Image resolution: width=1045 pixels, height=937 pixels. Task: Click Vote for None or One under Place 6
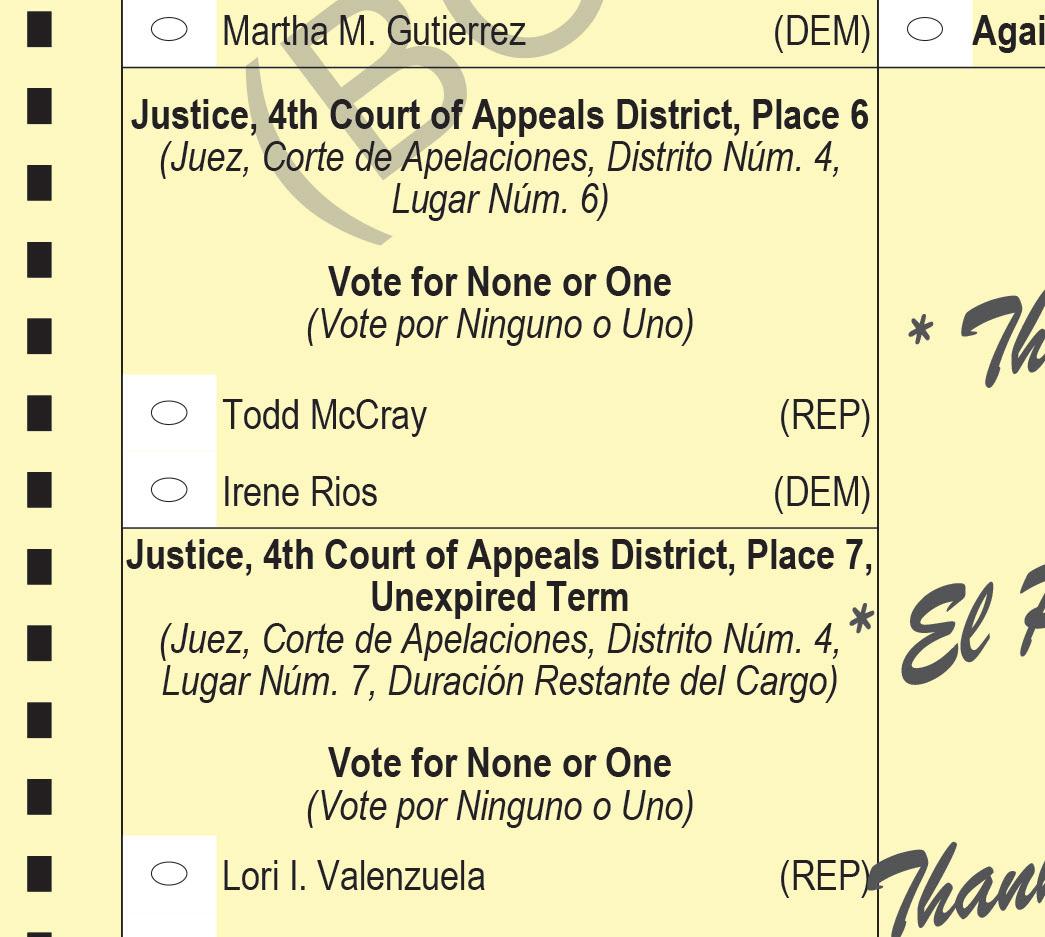[x=500, y=282]
